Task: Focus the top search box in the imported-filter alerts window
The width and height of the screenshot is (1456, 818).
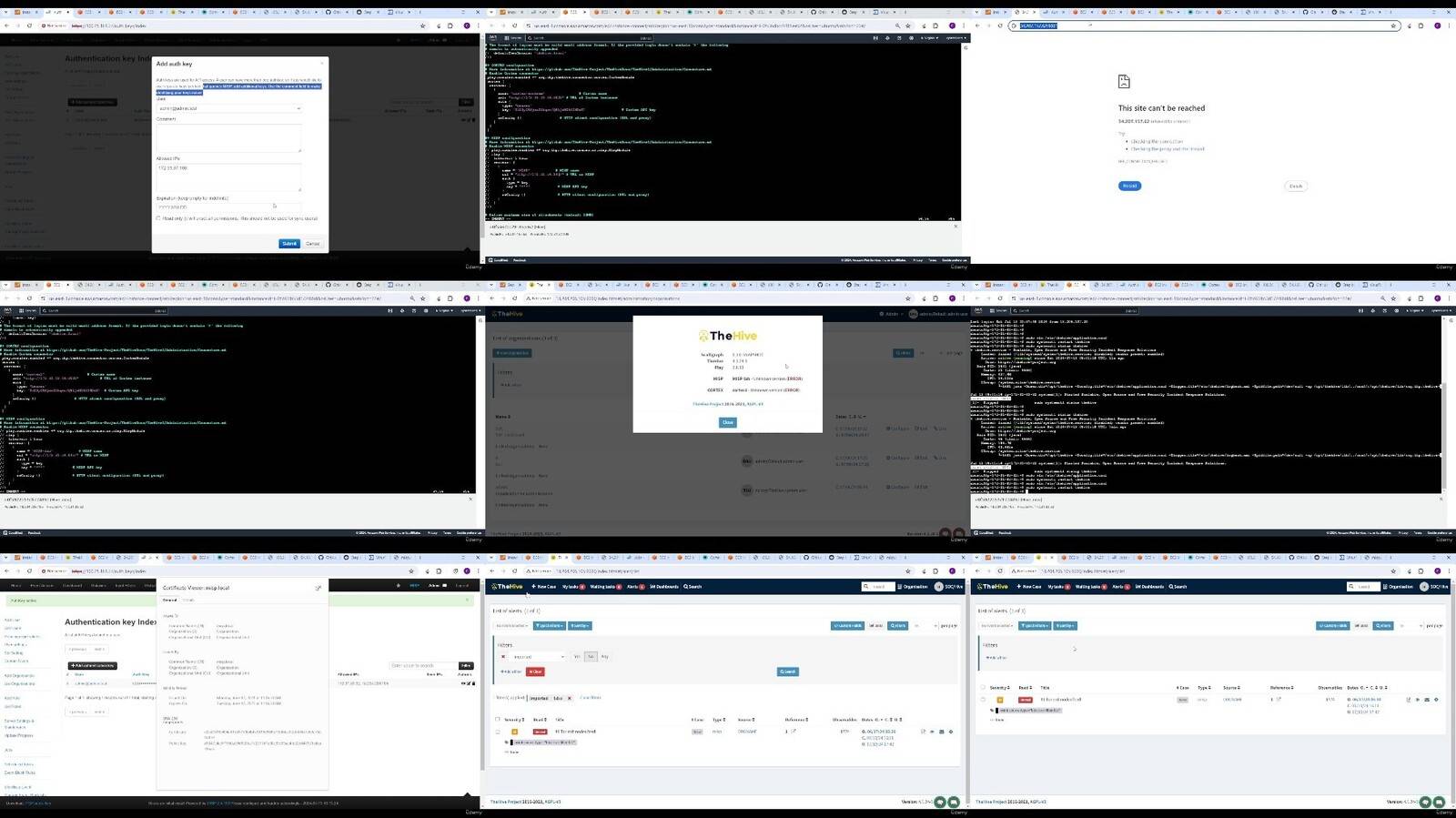Action: pyautogui.click(x=878, y=587)
